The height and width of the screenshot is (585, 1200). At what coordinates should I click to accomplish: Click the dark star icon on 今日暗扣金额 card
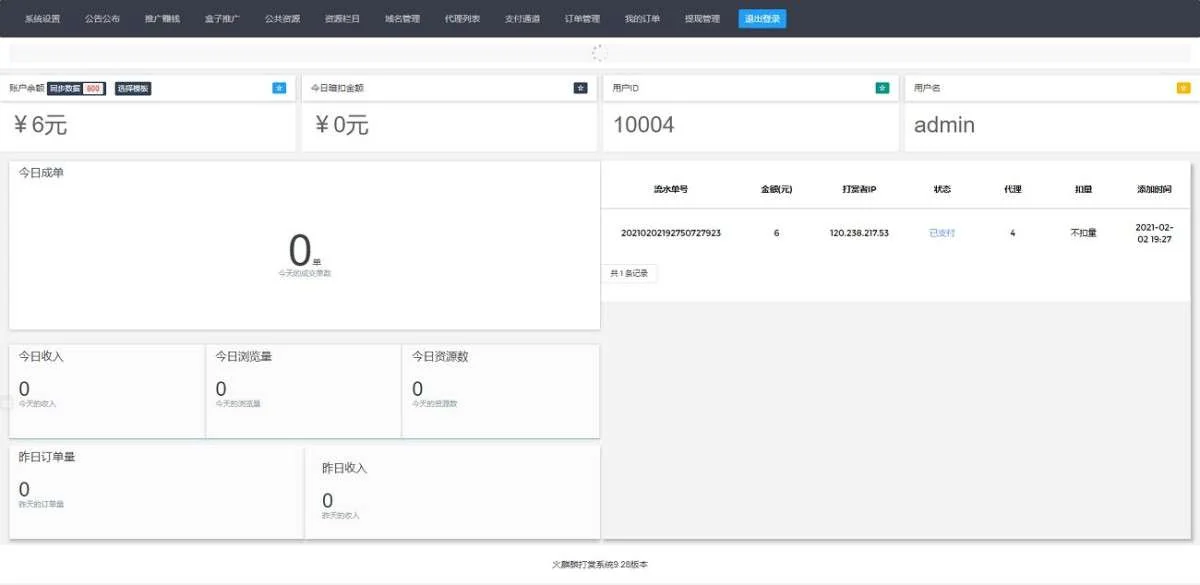tap(581, 88)
